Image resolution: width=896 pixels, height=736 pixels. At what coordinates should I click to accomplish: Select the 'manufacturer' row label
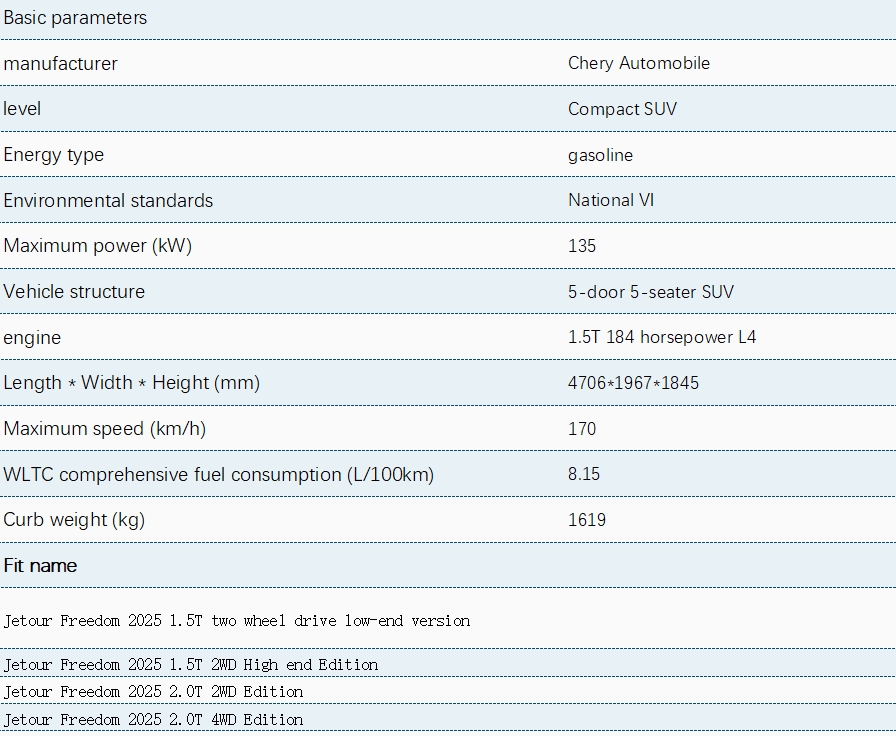point(61,63)
